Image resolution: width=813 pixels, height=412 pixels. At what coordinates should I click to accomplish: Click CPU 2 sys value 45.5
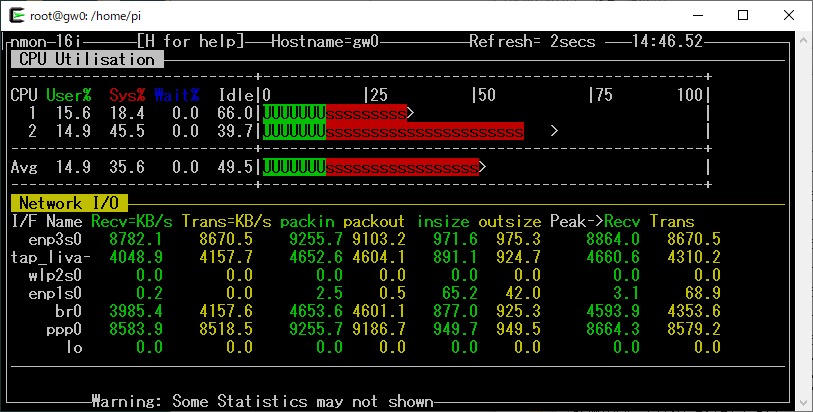click(x=127, y=131)
